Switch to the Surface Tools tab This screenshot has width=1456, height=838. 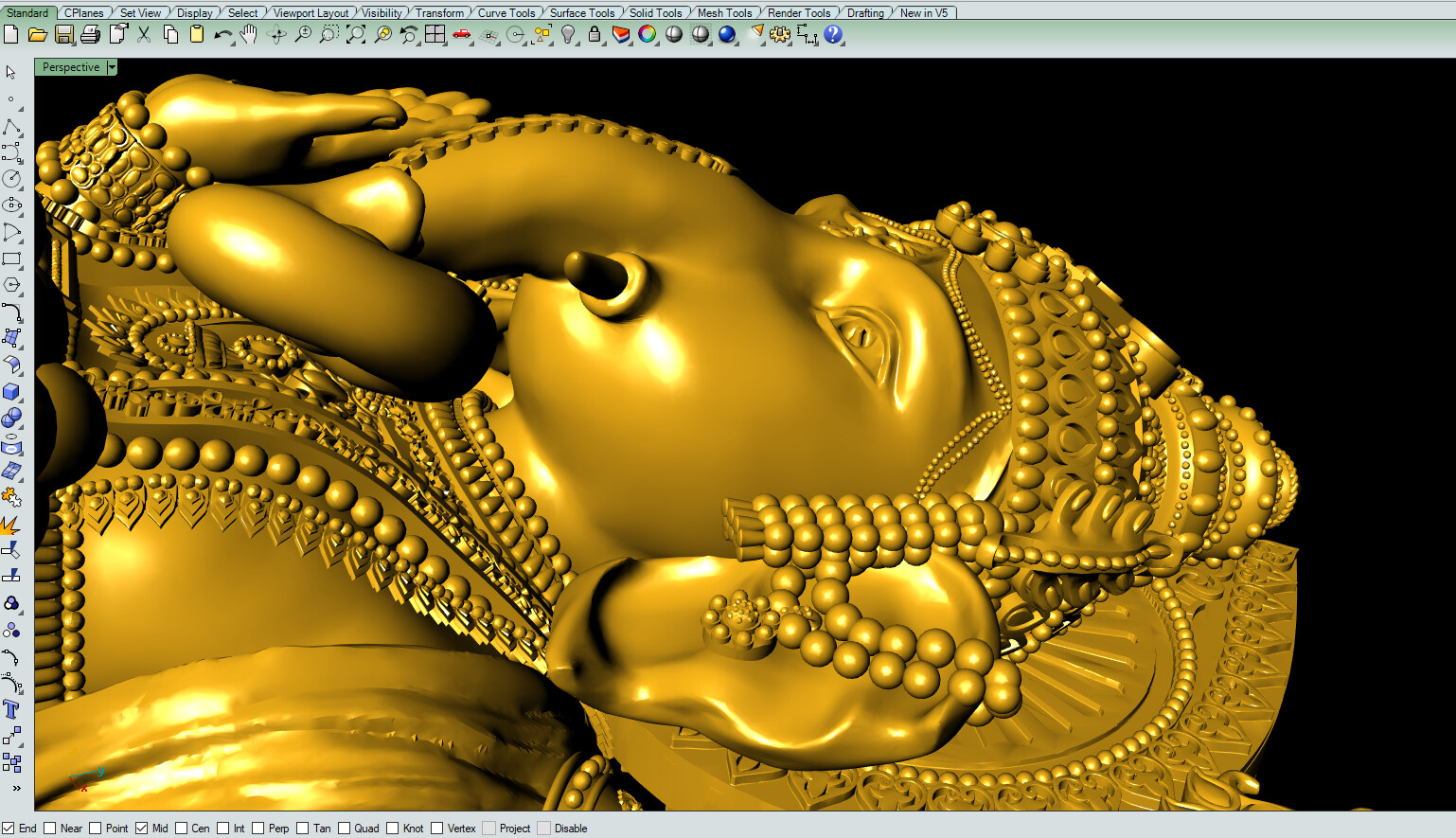point(581,12)
